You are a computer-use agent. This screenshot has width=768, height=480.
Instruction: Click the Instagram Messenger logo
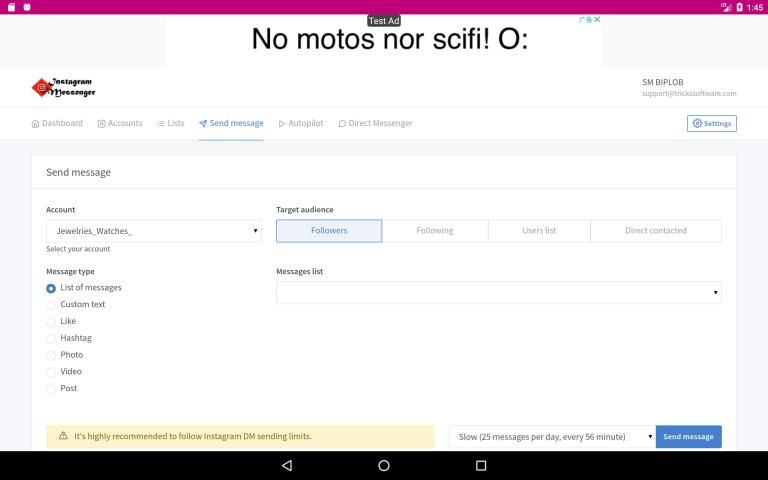click(63, 88)
